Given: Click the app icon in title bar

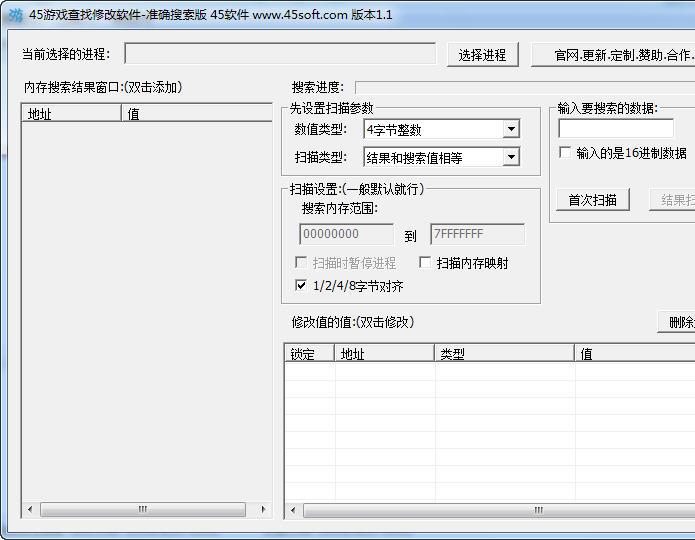Looking at the screenshot, I should coord(14,15).
